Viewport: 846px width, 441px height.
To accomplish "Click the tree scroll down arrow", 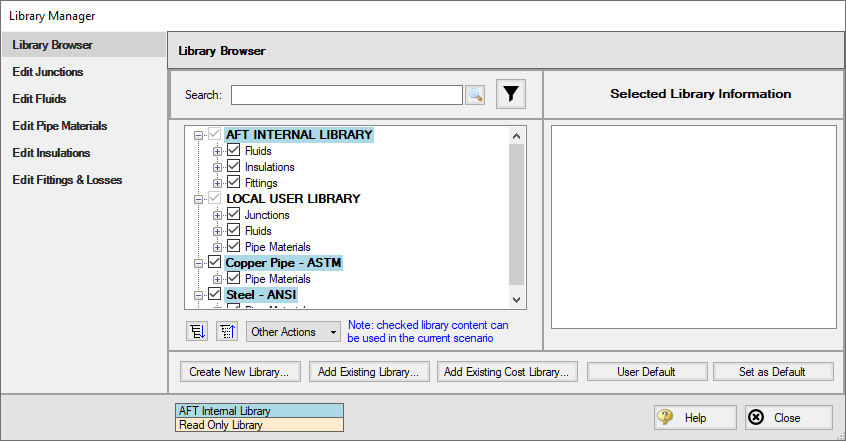I will [516, 300].
